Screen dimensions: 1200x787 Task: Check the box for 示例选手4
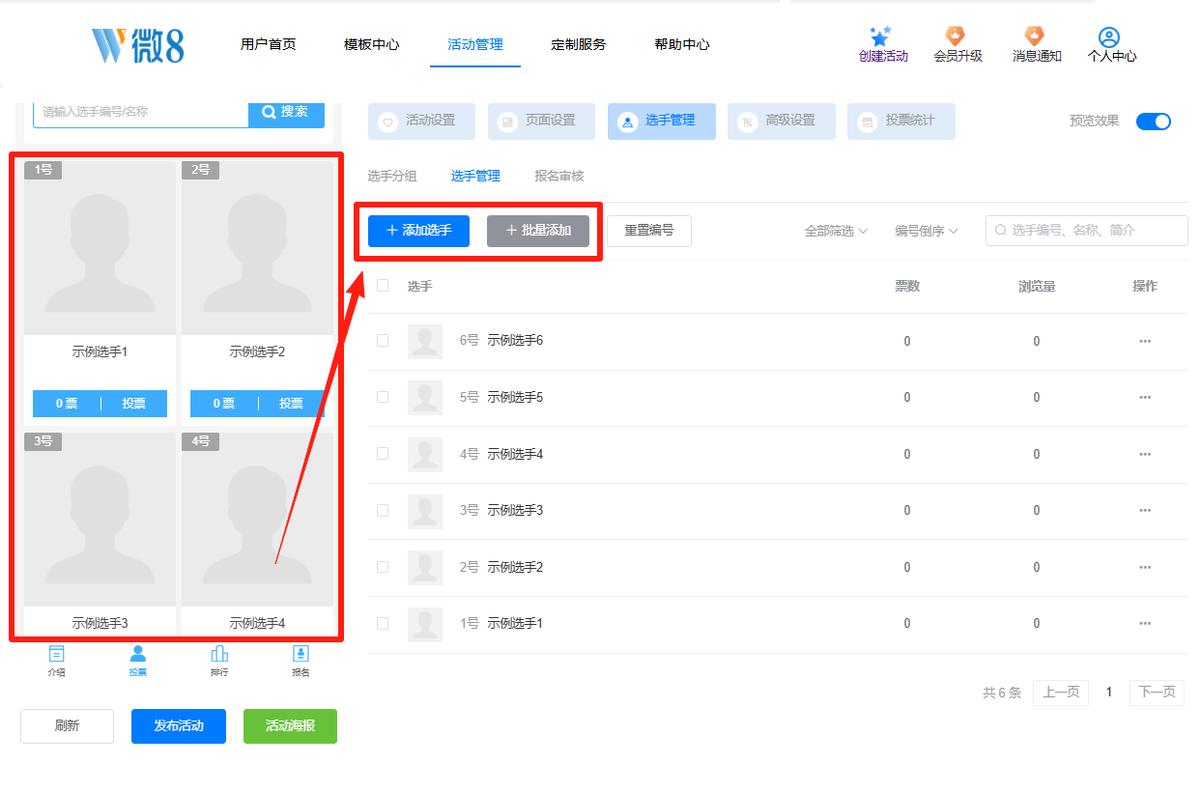click(382, 454)
